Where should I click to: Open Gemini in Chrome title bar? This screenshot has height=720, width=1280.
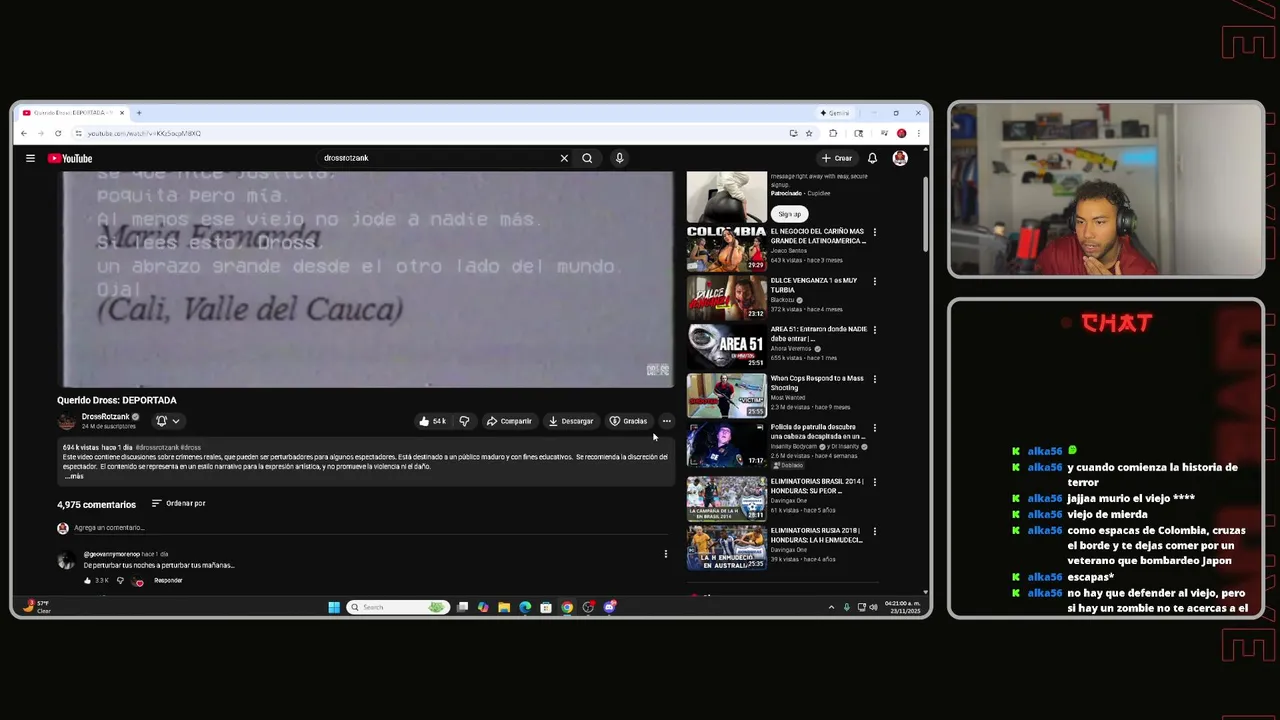[x=835, y=113]
